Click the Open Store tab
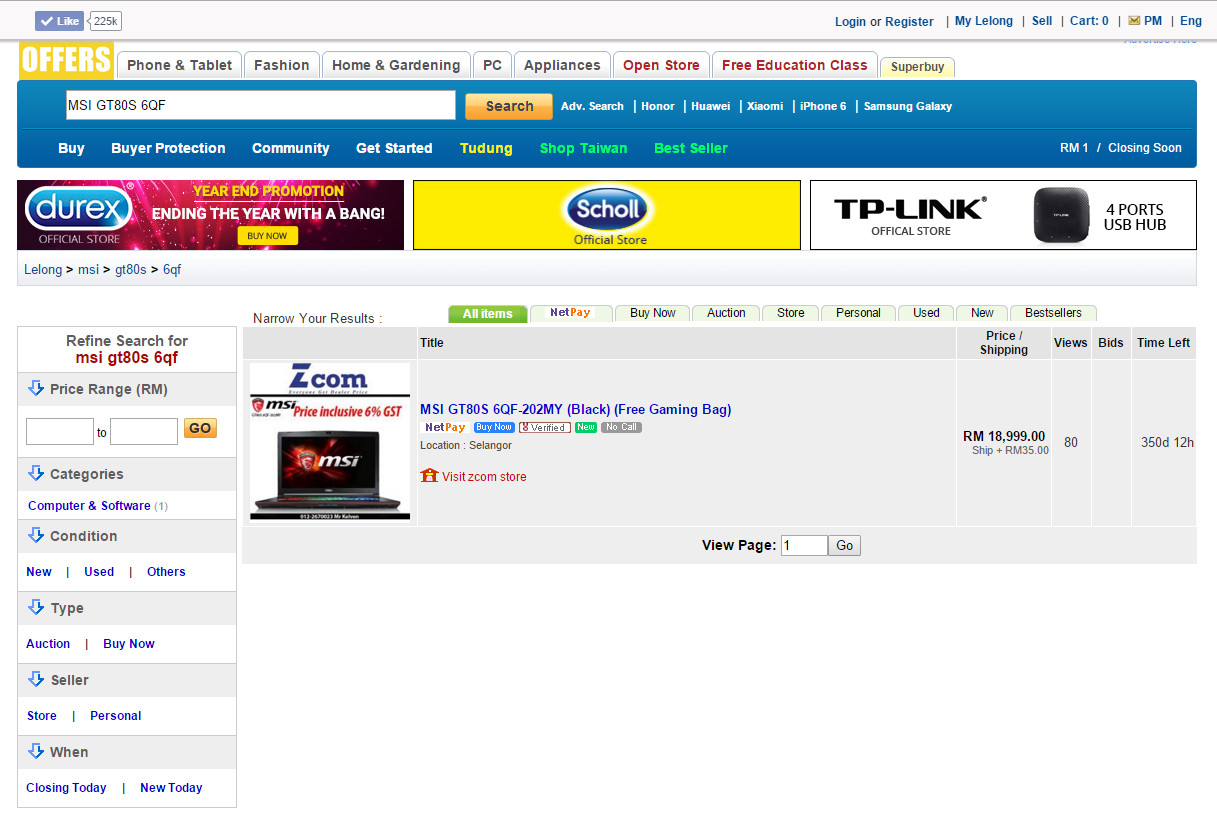 [661, 65]
